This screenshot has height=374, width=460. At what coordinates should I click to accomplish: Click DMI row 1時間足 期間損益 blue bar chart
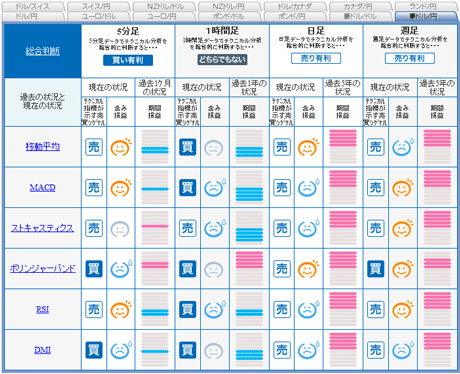pos(249,350)
